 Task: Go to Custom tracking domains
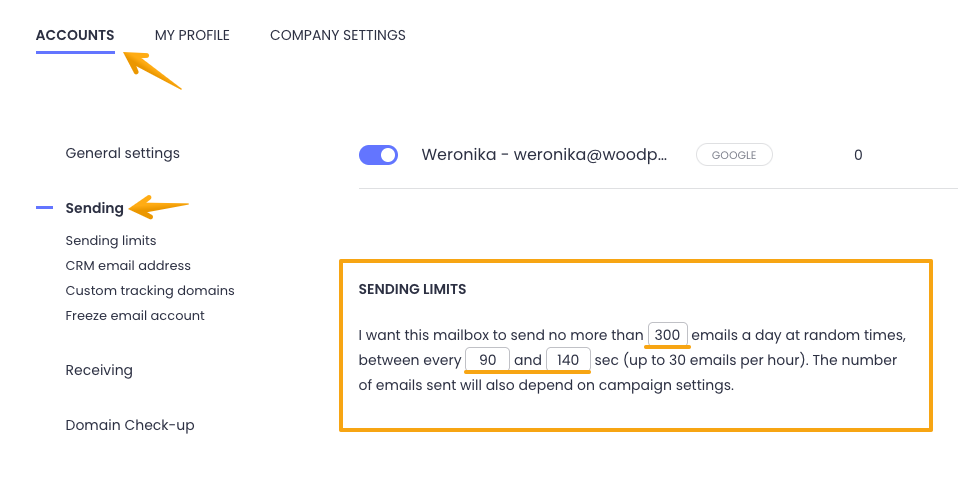pos(150,290)
